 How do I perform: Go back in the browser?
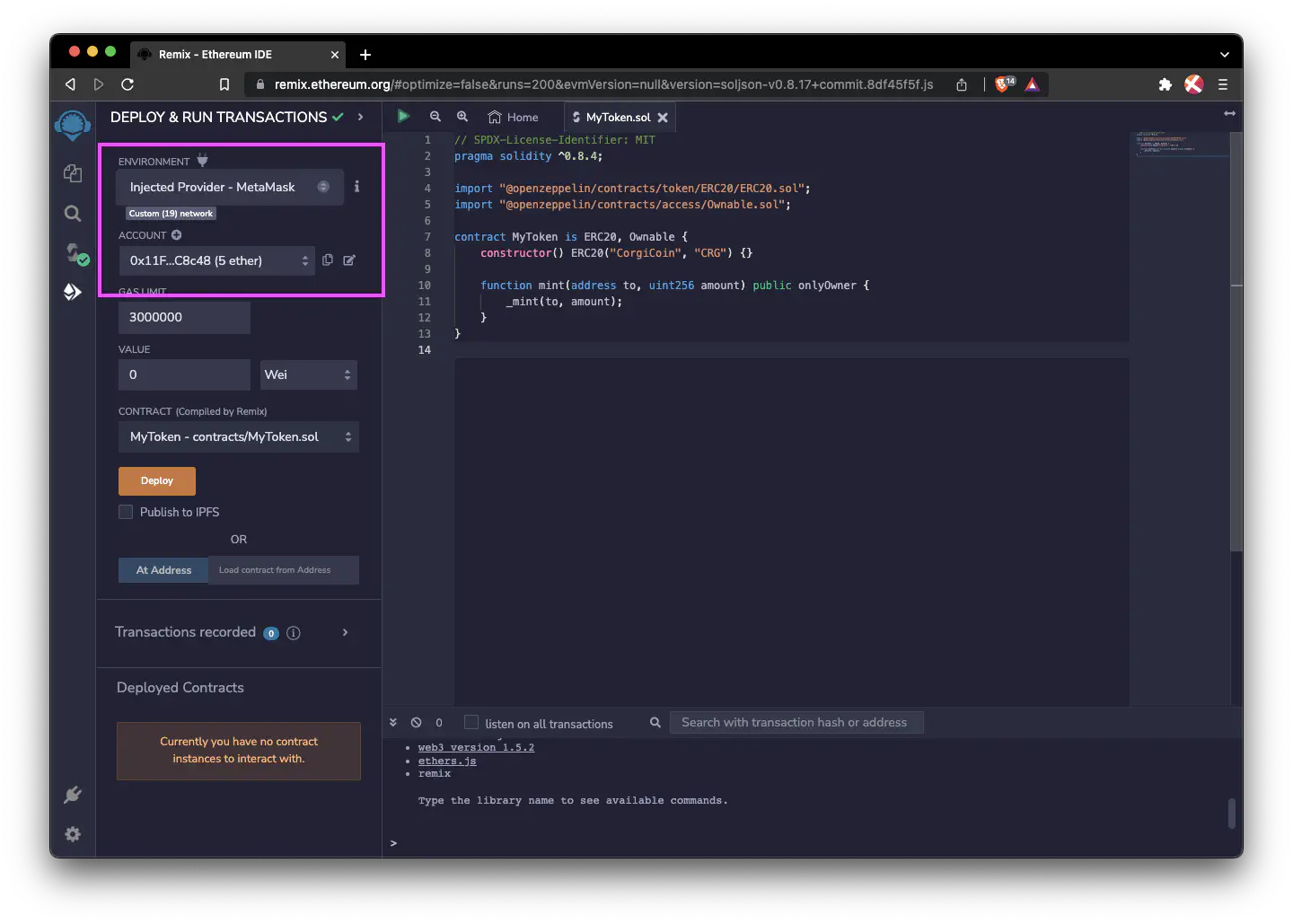[x=70, y=84]
